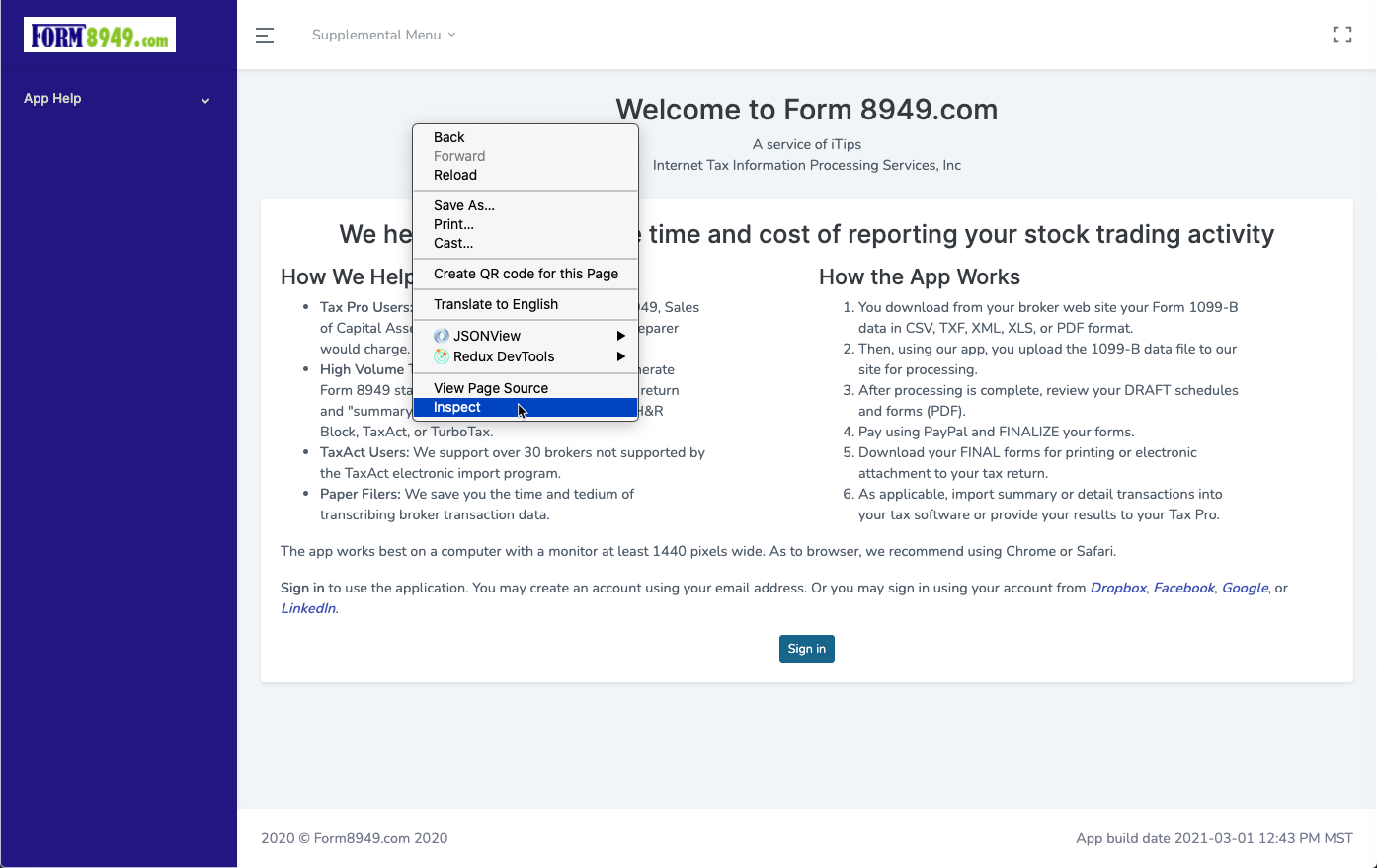Choose Back in the context menu
Viewport: 1377px width, 868px height.
pyautogui.click(x=526, y=137)
